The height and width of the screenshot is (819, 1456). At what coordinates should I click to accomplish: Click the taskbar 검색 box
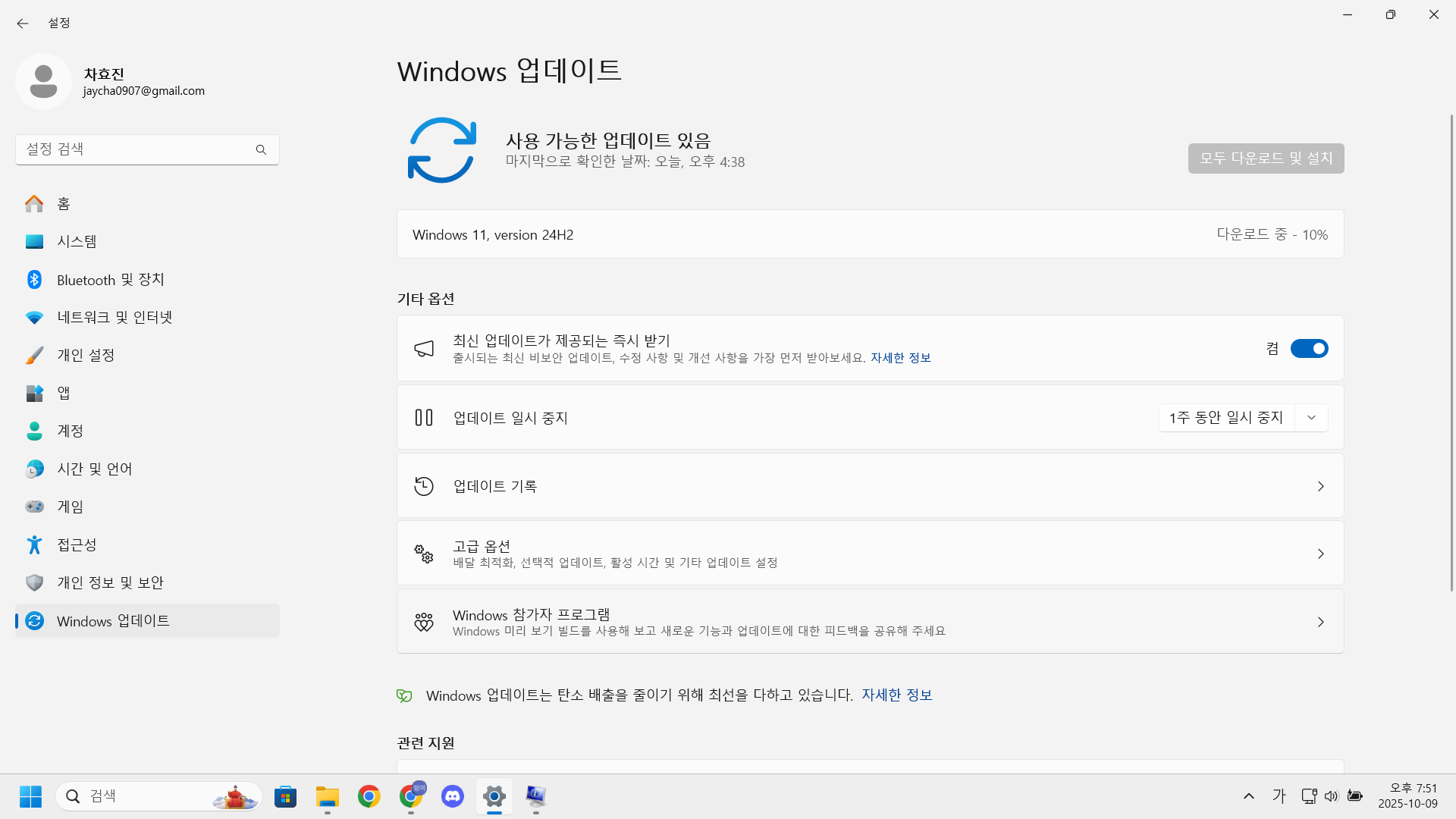[x=158, y=796]
